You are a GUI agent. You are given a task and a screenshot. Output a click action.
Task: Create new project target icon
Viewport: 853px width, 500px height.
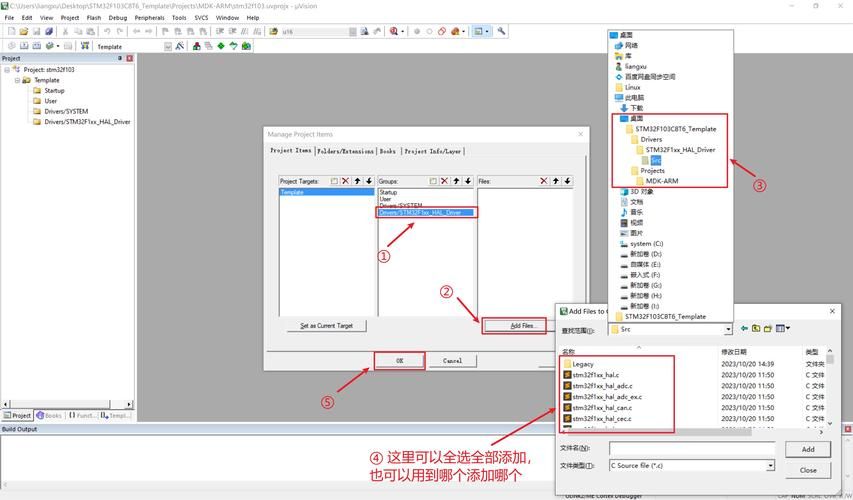tap(333, 181)
